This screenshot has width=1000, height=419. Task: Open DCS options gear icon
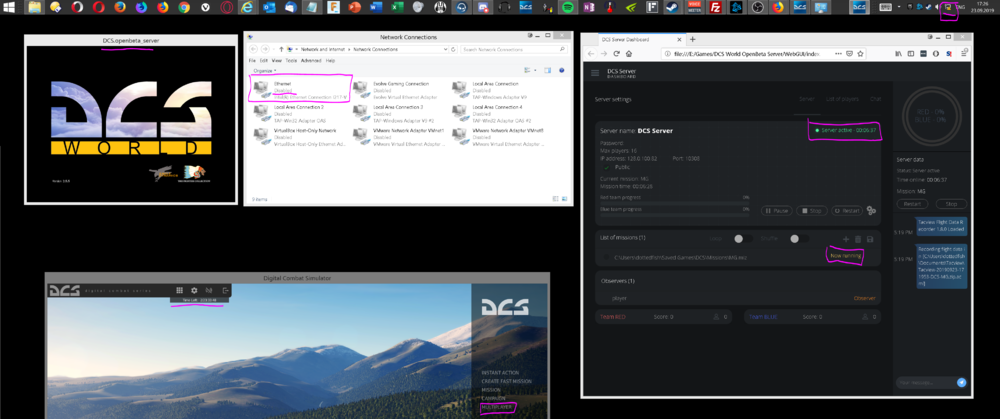pyautogui.click(x=195, y=290)
